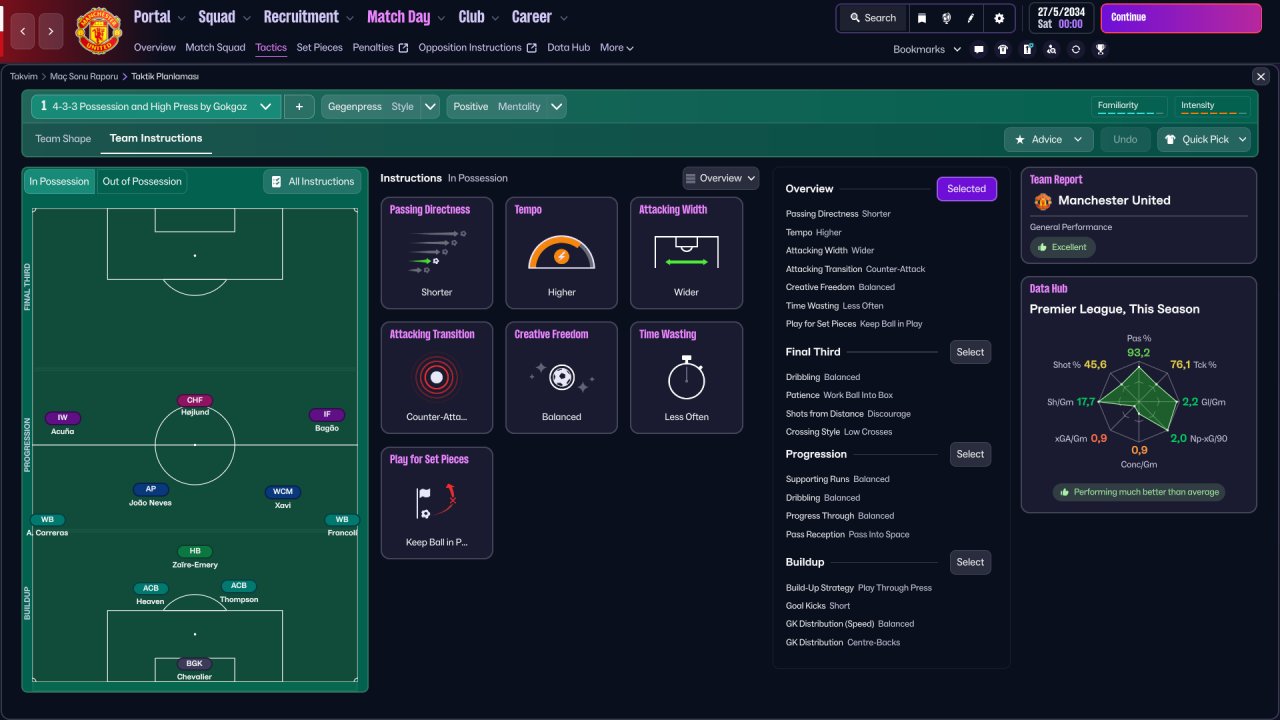
Task: Open the settings gear icon
Action: click(x=999, y=18)
